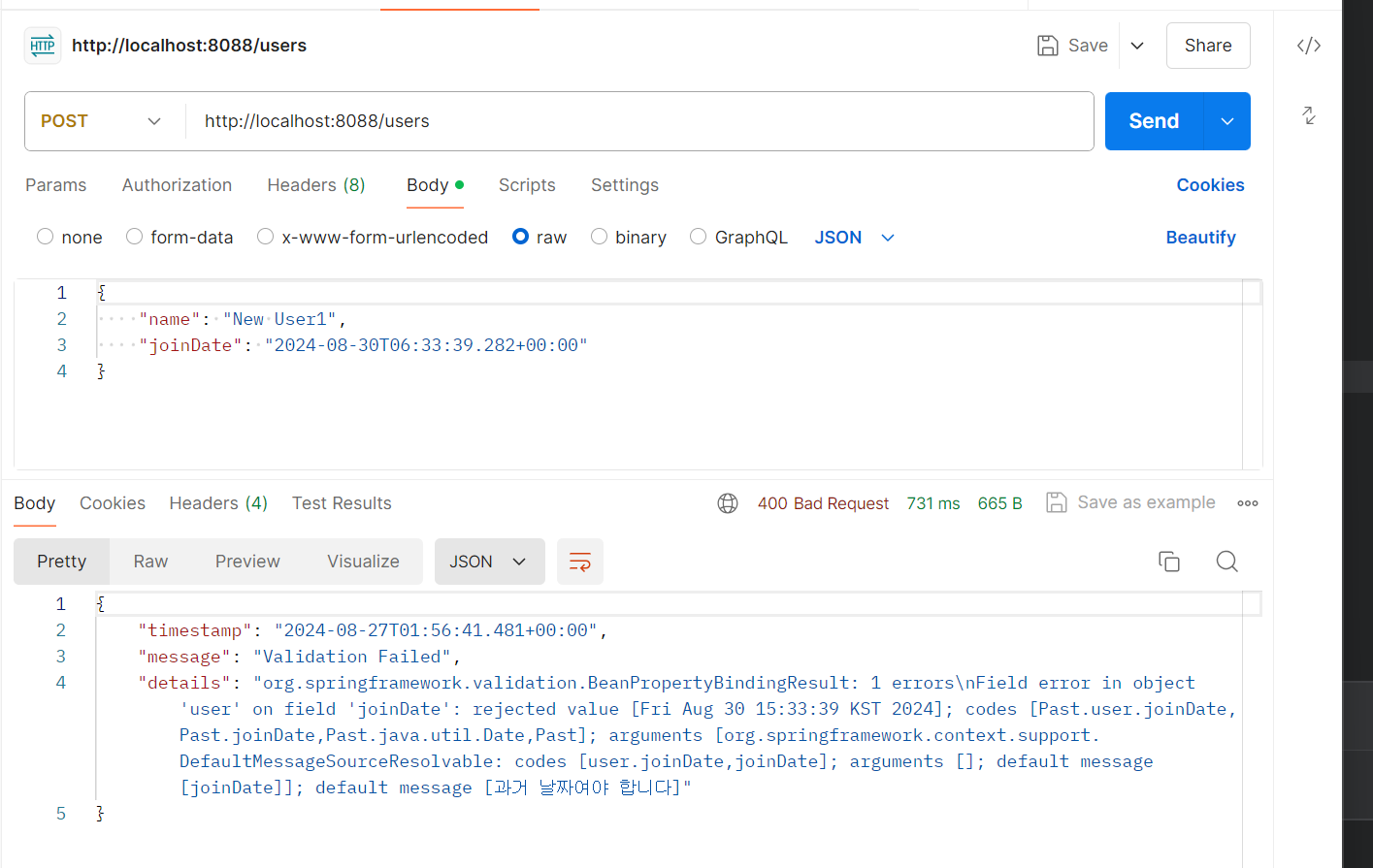Click the Save as example disk icon
1373x868 pixels.
coord(1057,502)
